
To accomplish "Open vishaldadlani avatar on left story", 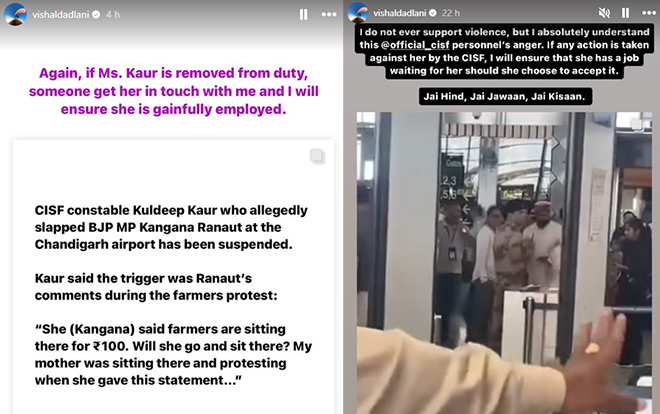I will click(x=16, y=14).
